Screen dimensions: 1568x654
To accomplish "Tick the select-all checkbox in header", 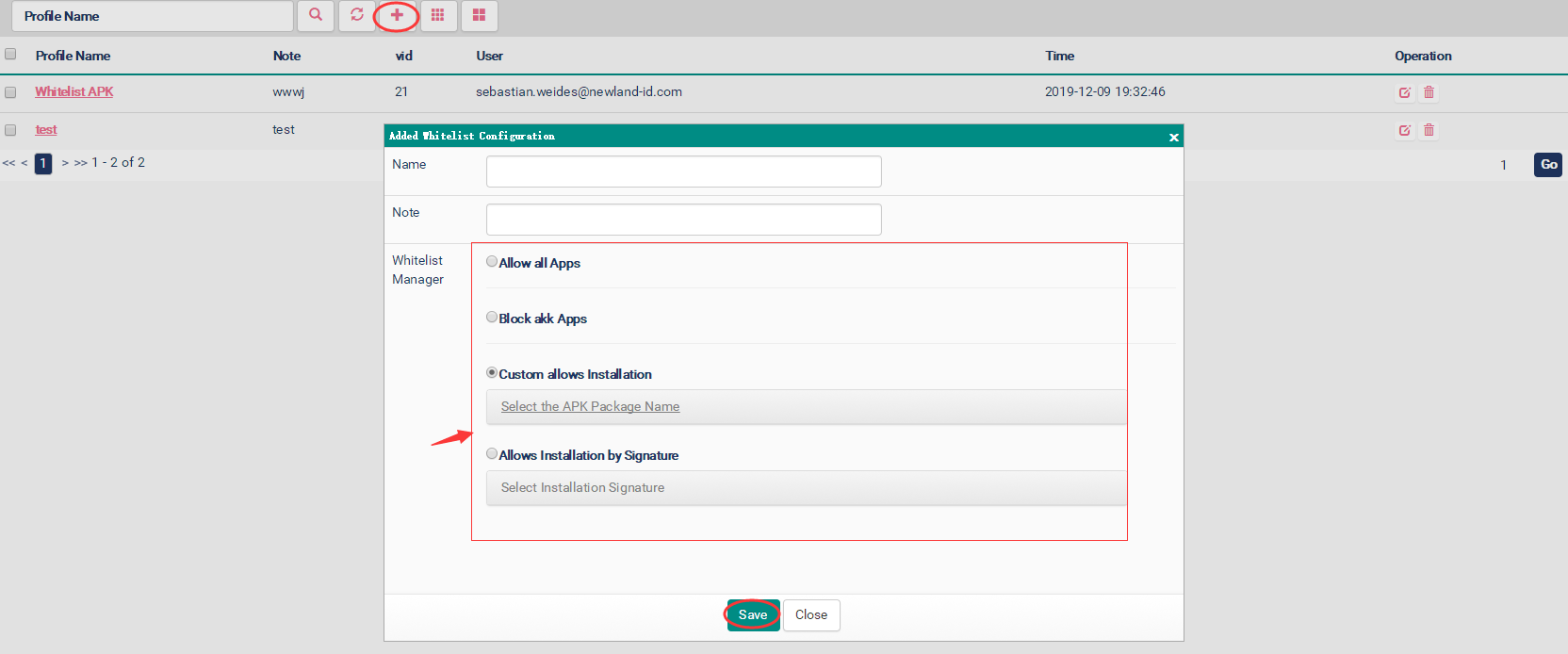I will [10, 55].
